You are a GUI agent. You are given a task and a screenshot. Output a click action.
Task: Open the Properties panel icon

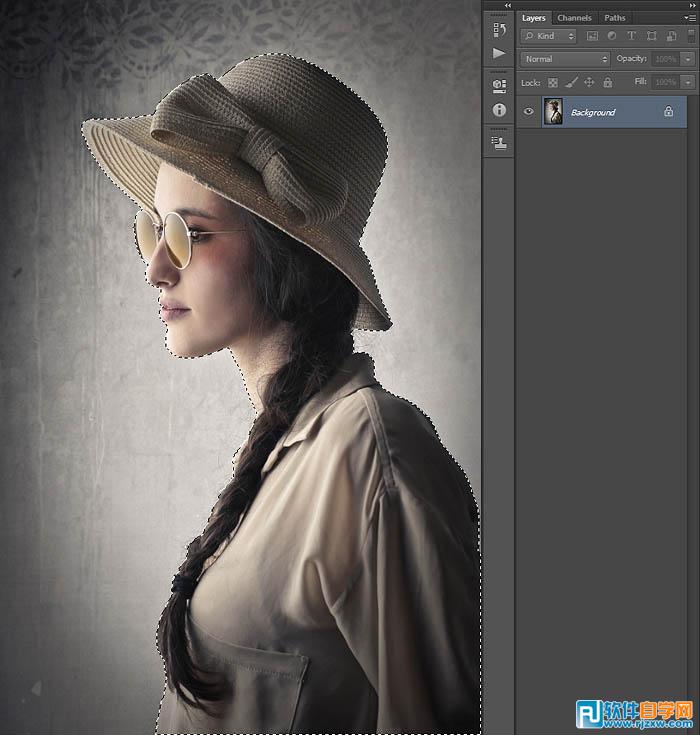click(x=499, y=87)
